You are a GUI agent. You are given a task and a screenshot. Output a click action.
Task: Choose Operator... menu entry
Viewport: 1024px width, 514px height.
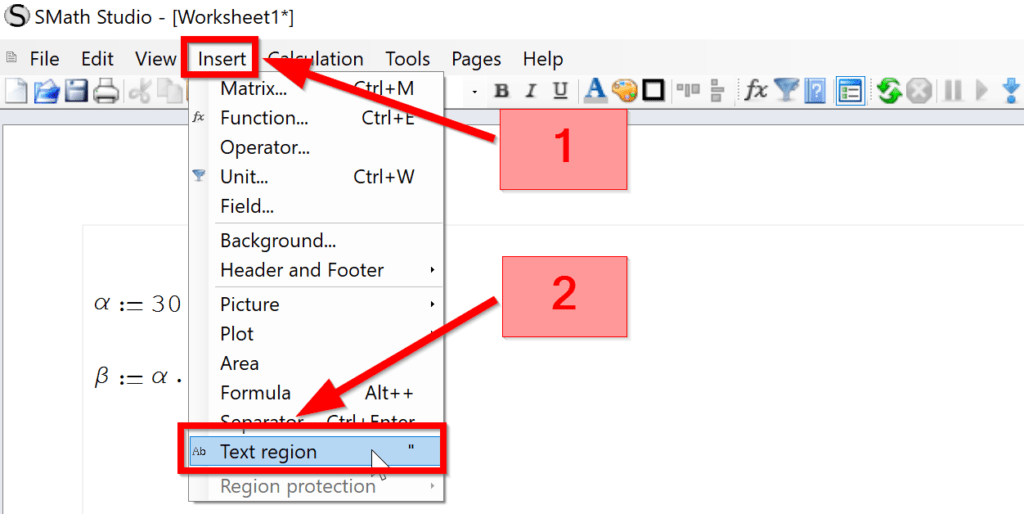pyautogui.click(x=317, y=148)
